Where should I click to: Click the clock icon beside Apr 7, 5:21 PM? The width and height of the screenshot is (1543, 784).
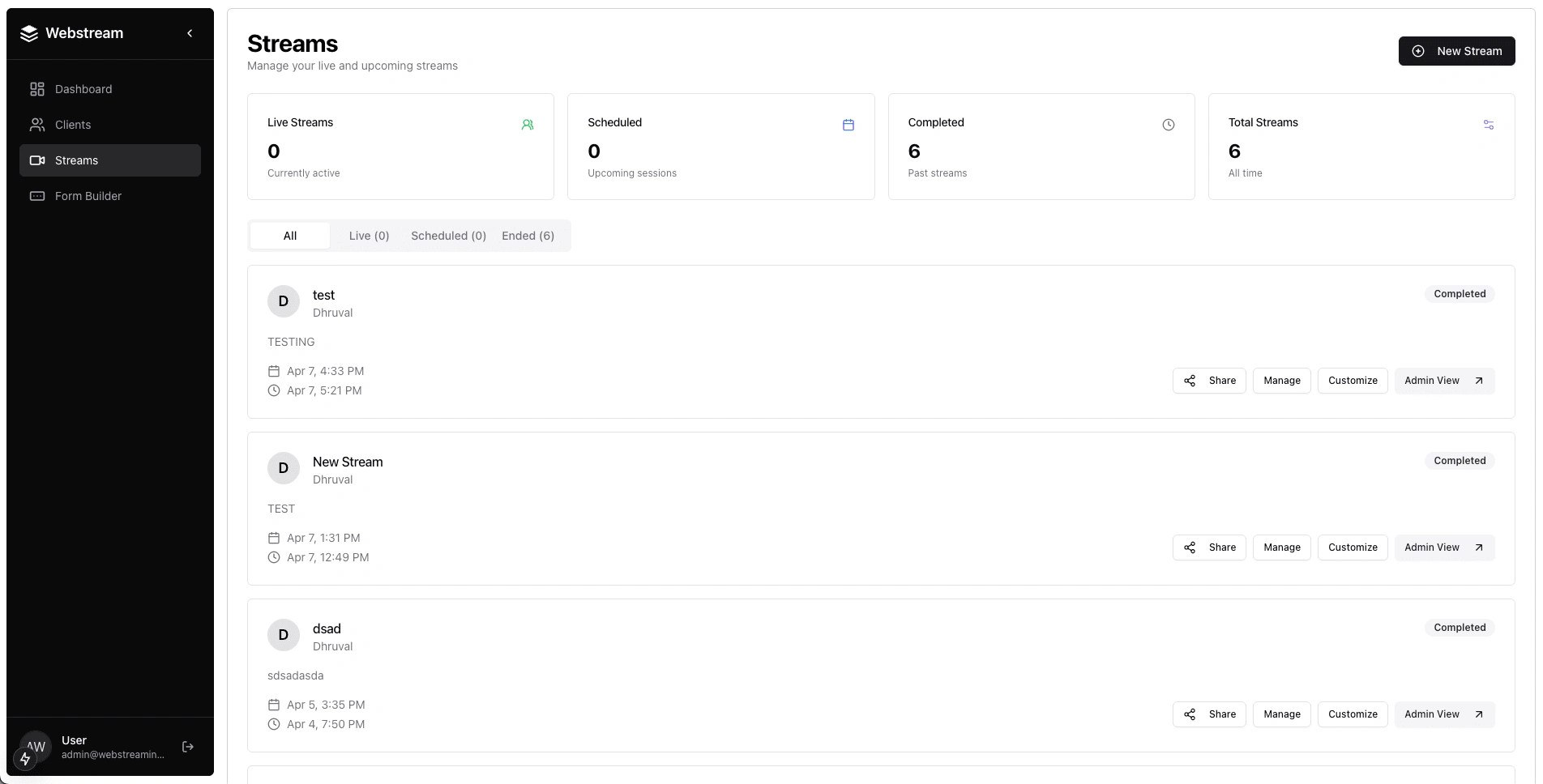[x=274, y=390]
